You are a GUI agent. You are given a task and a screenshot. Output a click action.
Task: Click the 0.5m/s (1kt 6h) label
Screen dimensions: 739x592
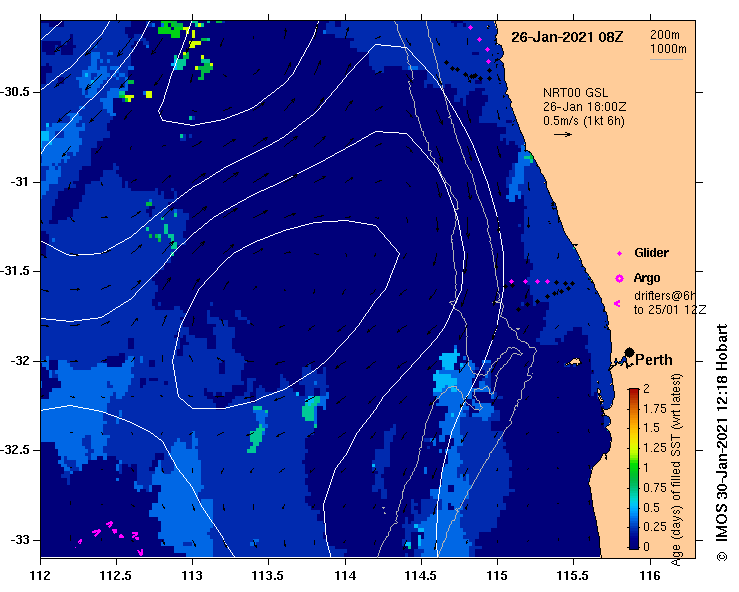tap(583, 121)
